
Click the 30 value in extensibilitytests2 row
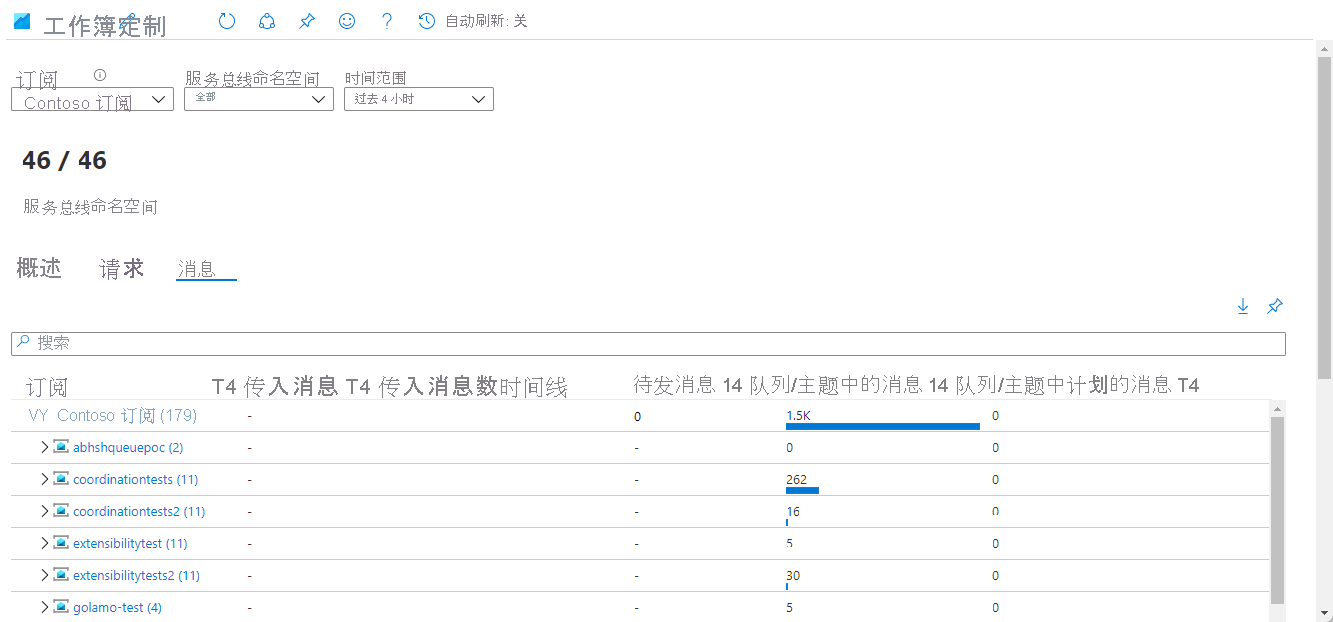pyautogui.click(x=793, y=575)
